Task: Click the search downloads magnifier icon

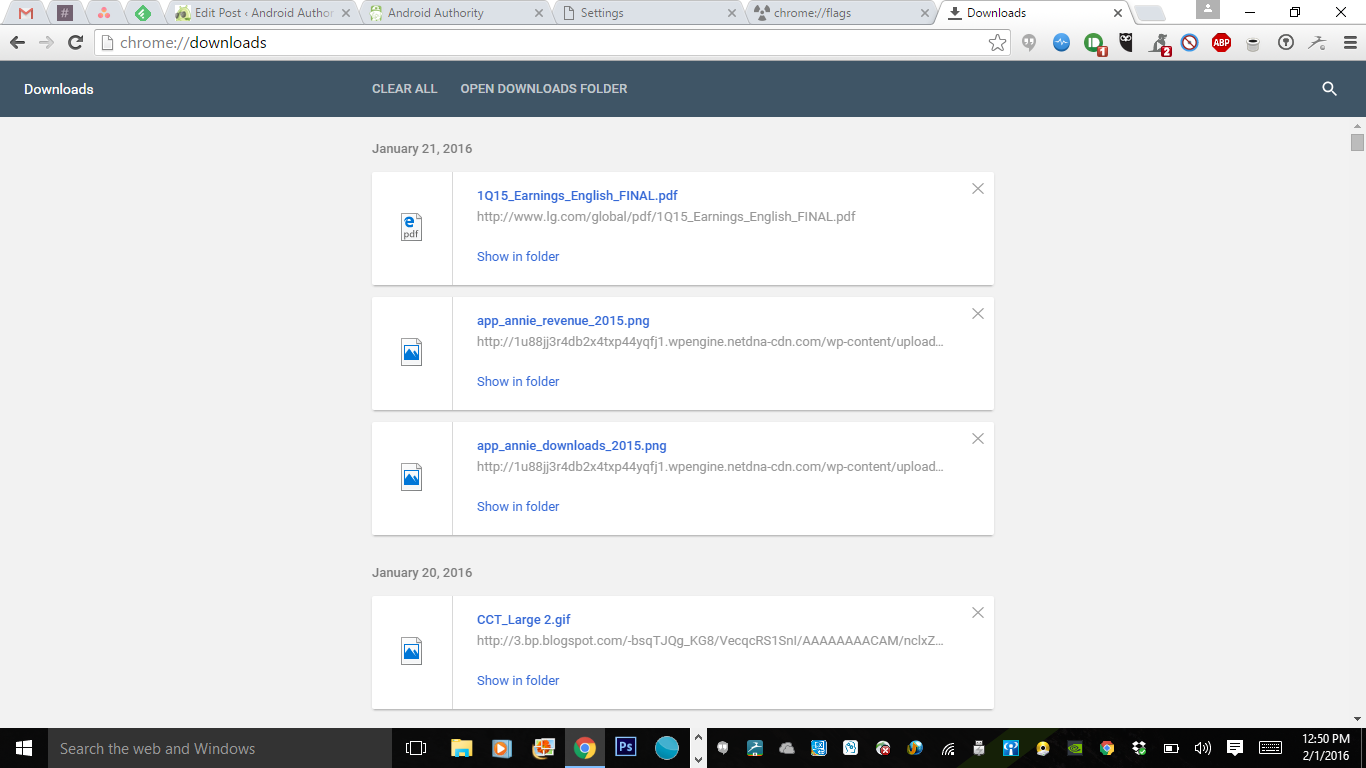Action: coord(1329,89)
